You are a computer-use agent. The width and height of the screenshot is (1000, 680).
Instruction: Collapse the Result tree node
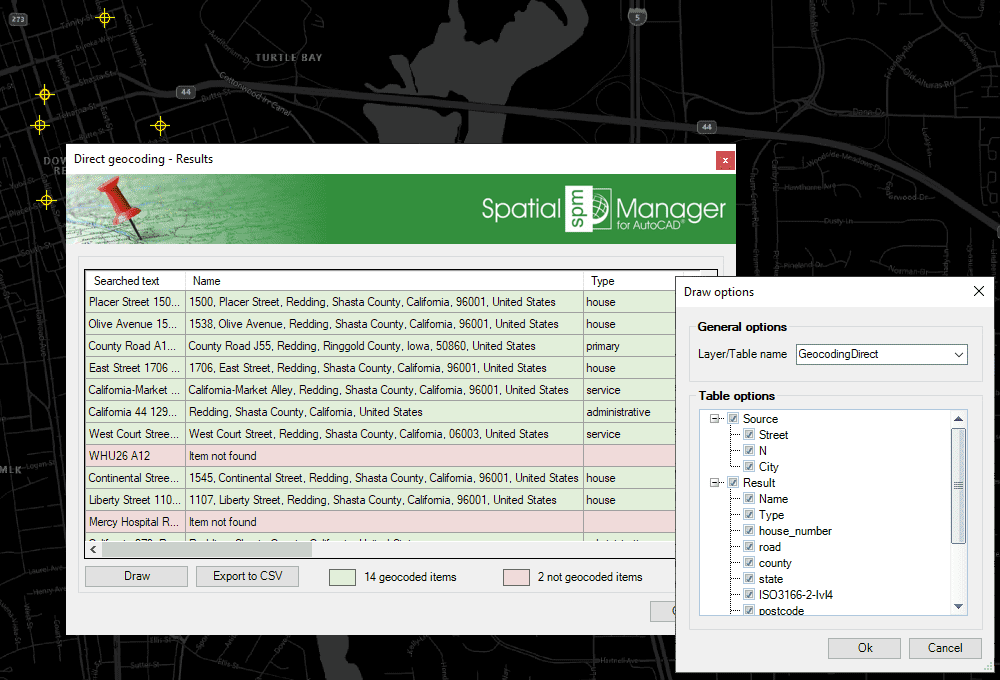click(714, 482)
